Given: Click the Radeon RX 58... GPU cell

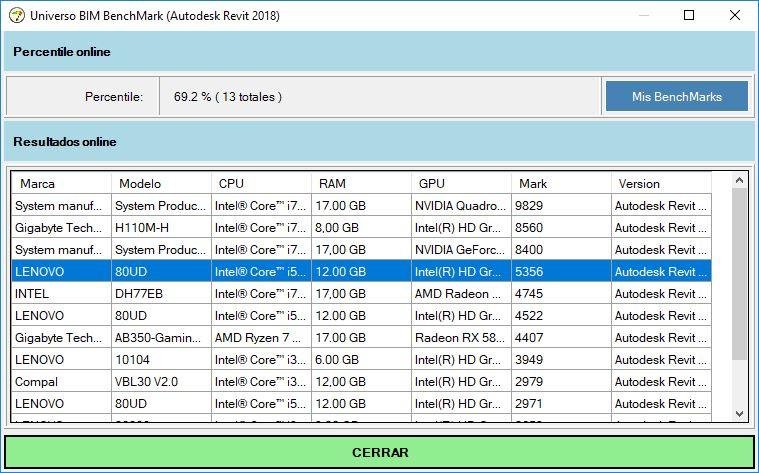Looking at the screenshot, I should point(461,337).
